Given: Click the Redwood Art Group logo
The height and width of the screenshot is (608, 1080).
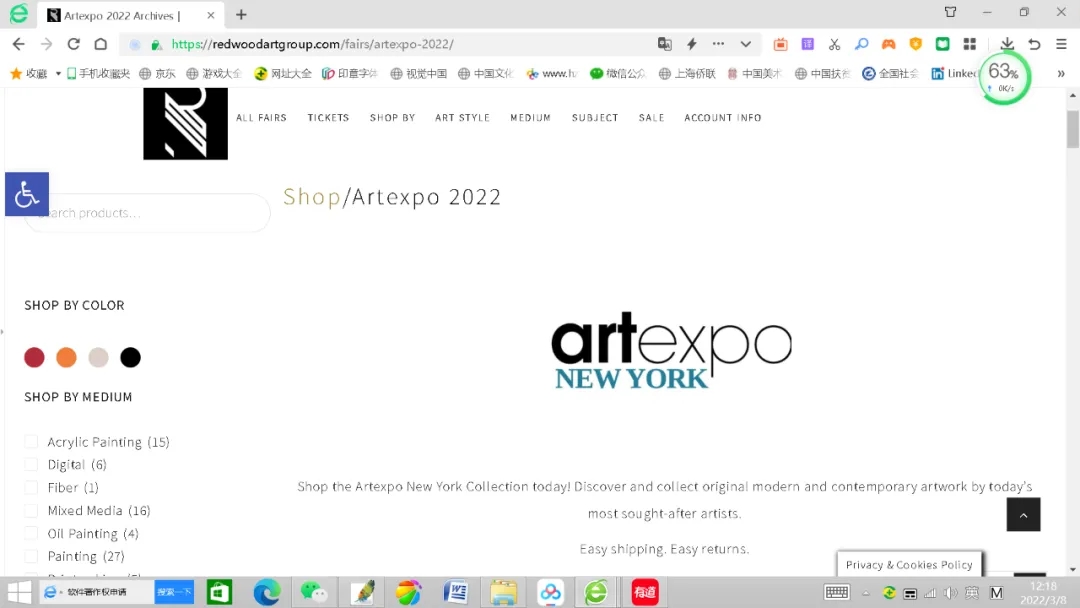Looking at the screenshot, I should (185, 123).
